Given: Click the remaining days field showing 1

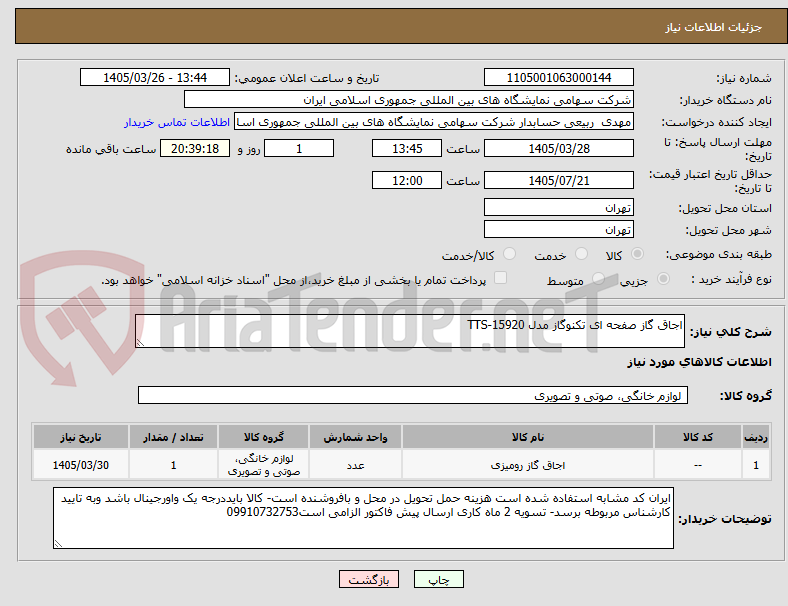Looking at the screenshot, I should pos(299,149).
